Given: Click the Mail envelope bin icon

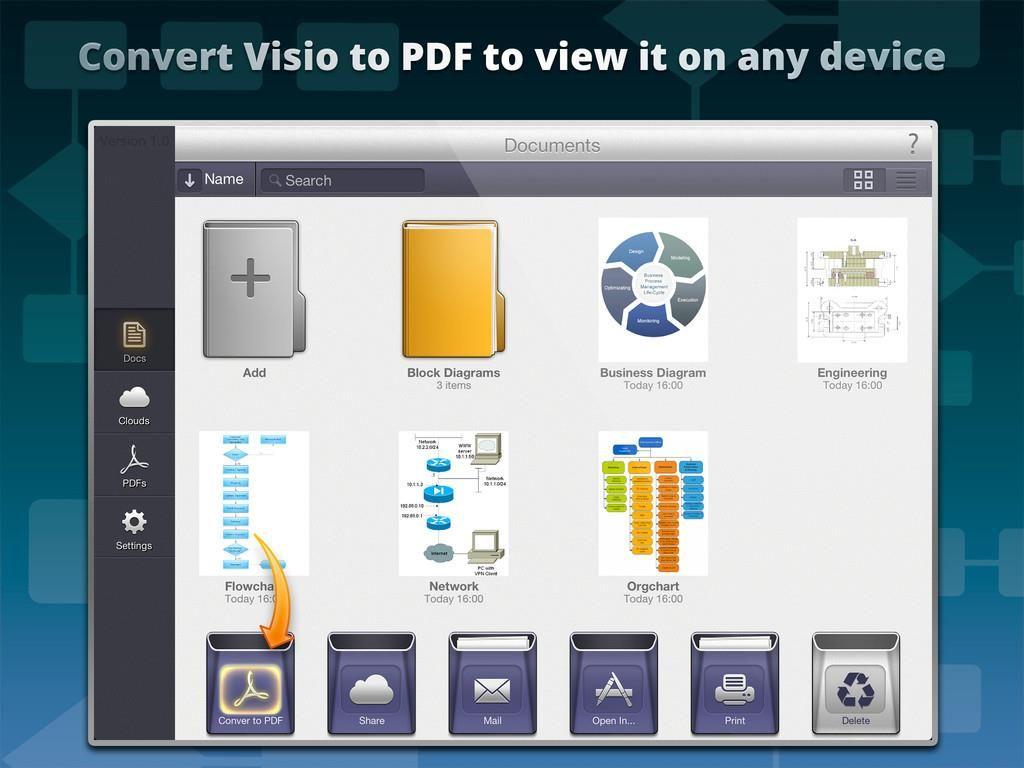Looking at the screenshot, I should point(492,683).
